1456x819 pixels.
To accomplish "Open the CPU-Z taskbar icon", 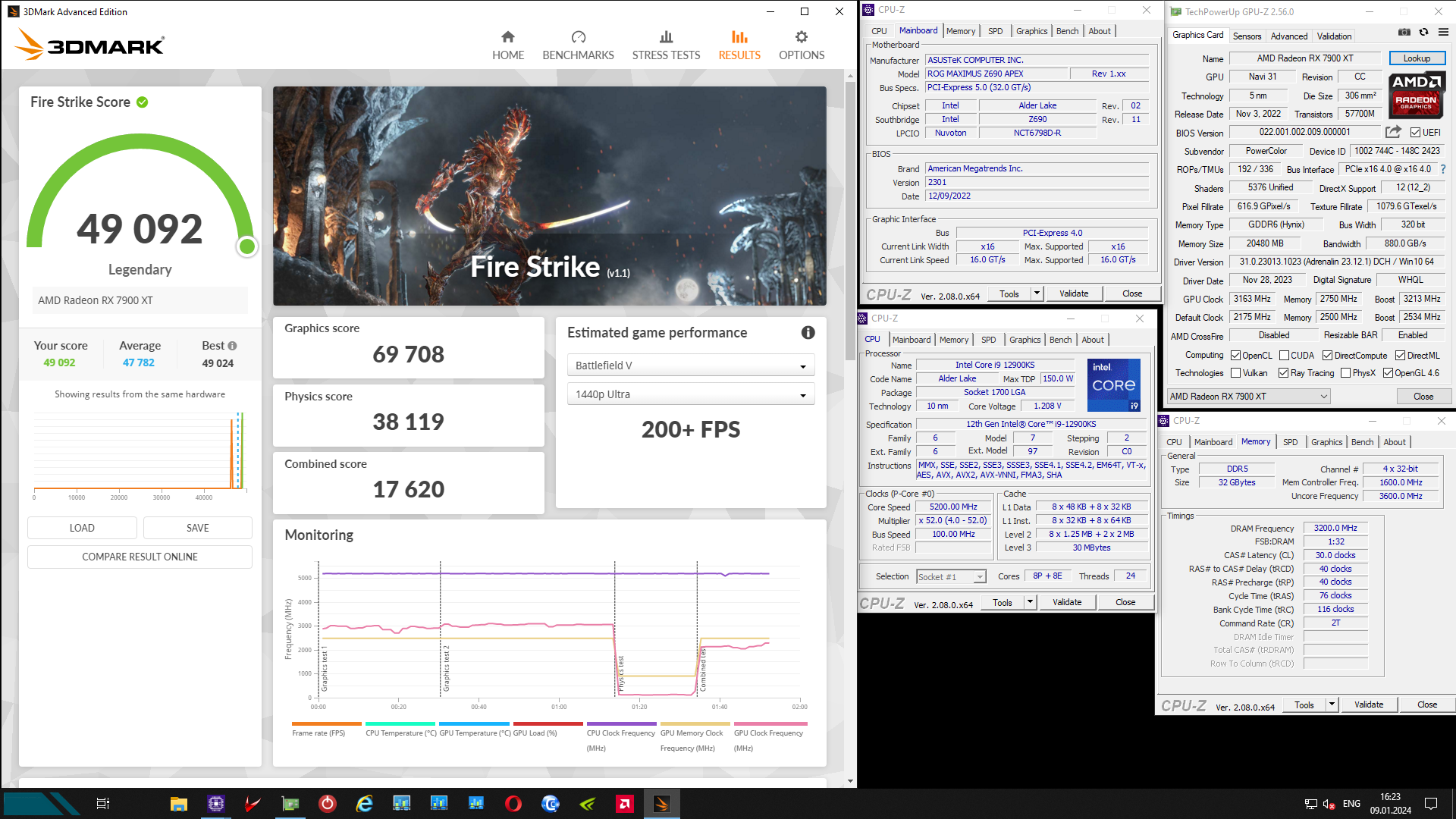I will pyautogui.click(x=216, y=804).
